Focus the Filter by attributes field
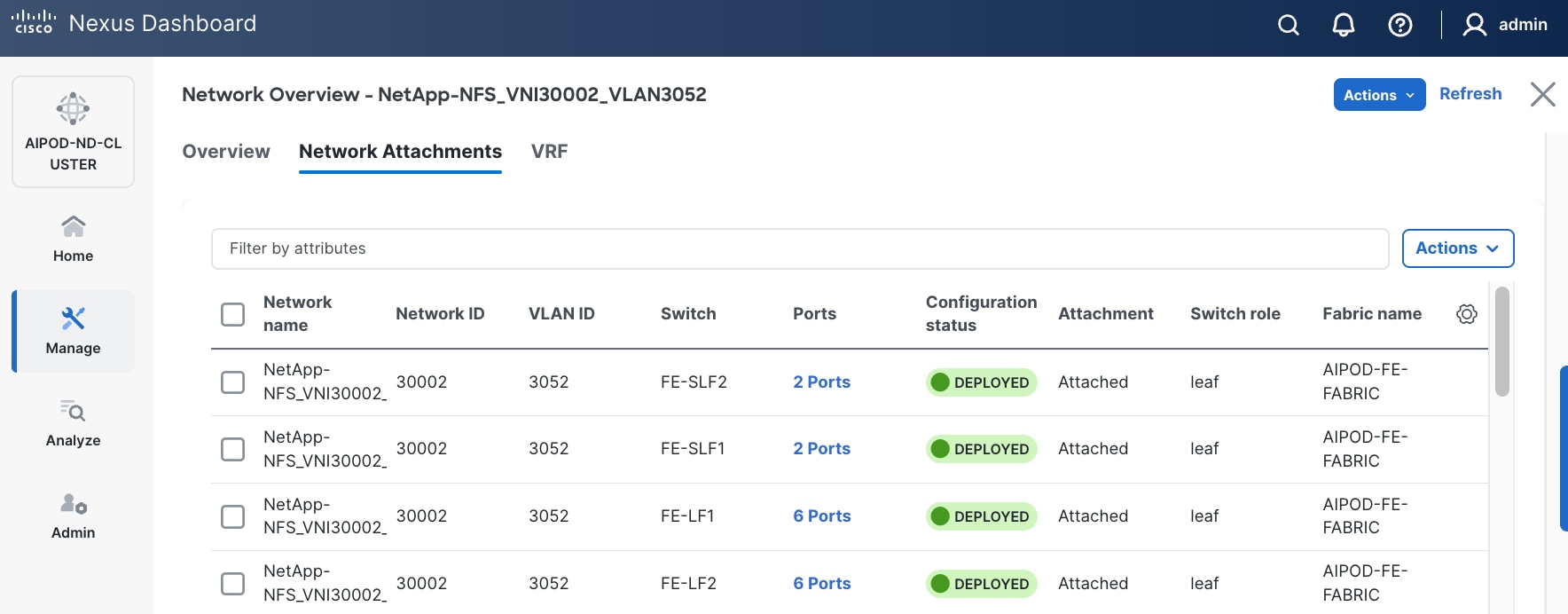This screenshot has height=614, width=1568. [799, 248]
